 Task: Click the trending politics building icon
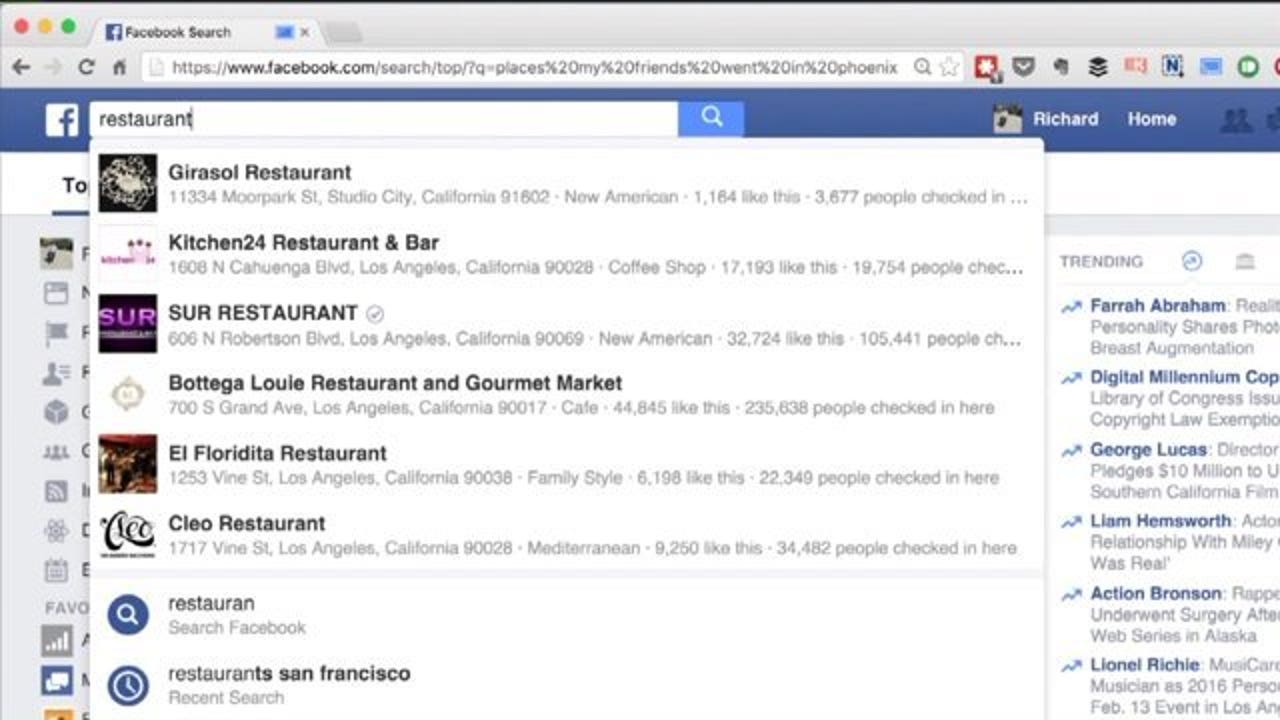1244,261
